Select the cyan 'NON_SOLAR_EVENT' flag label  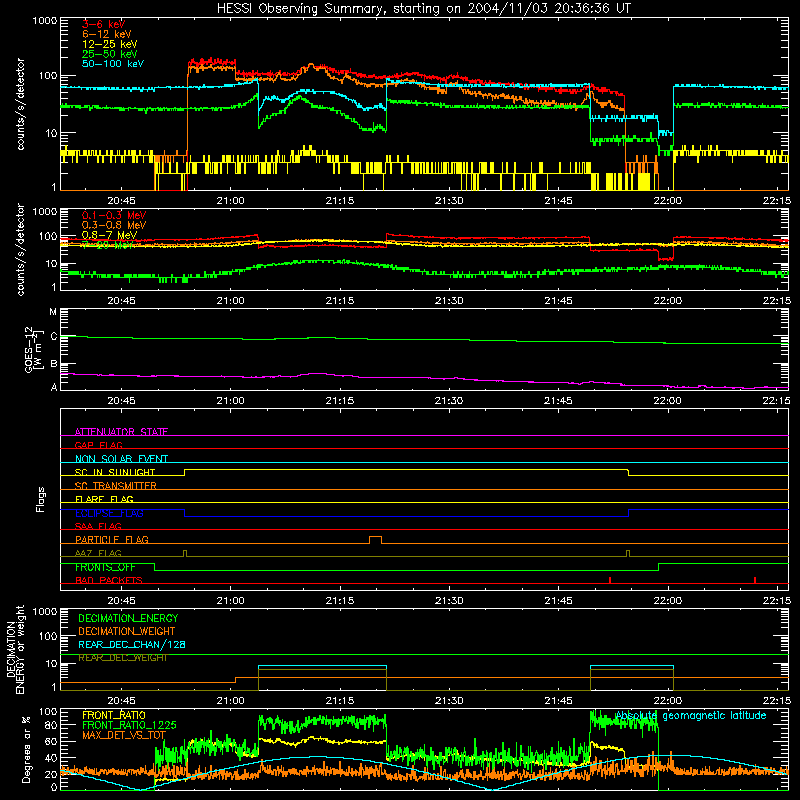tap(121, 459)
